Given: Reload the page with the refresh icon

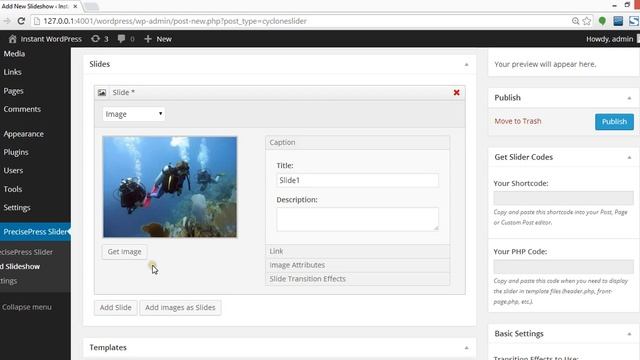Looking at the screenshot, I should pos(21,21).
